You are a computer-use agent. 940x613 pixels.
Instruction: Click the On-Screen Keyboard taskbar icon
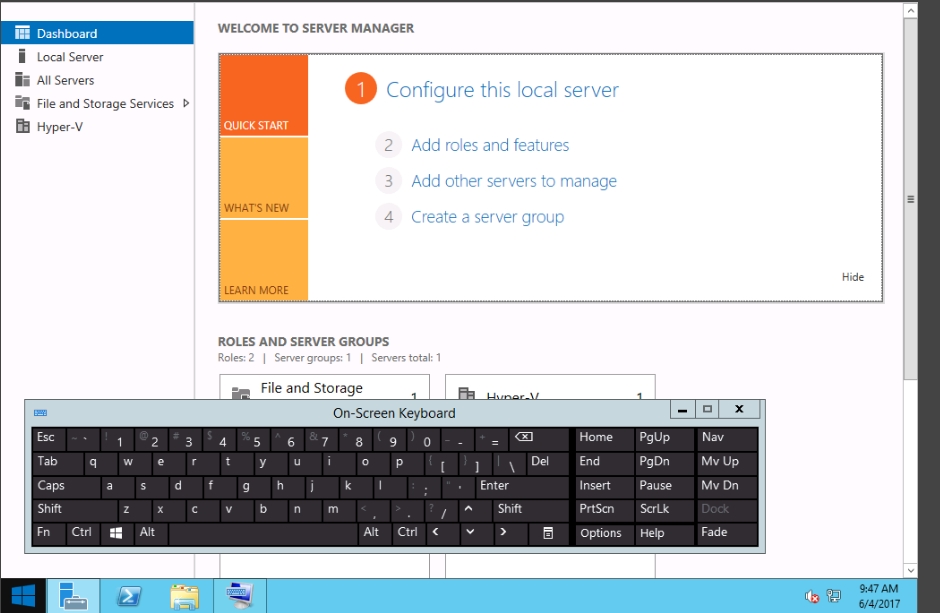tap(240, 596)
